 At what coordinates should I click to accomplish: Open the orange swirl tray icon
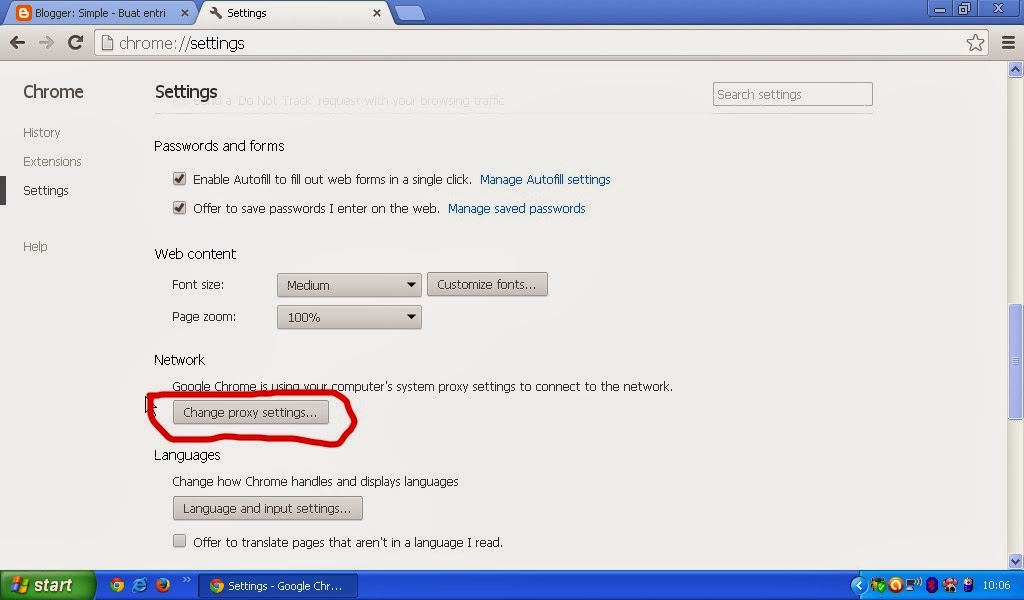[x=896, y=585]
